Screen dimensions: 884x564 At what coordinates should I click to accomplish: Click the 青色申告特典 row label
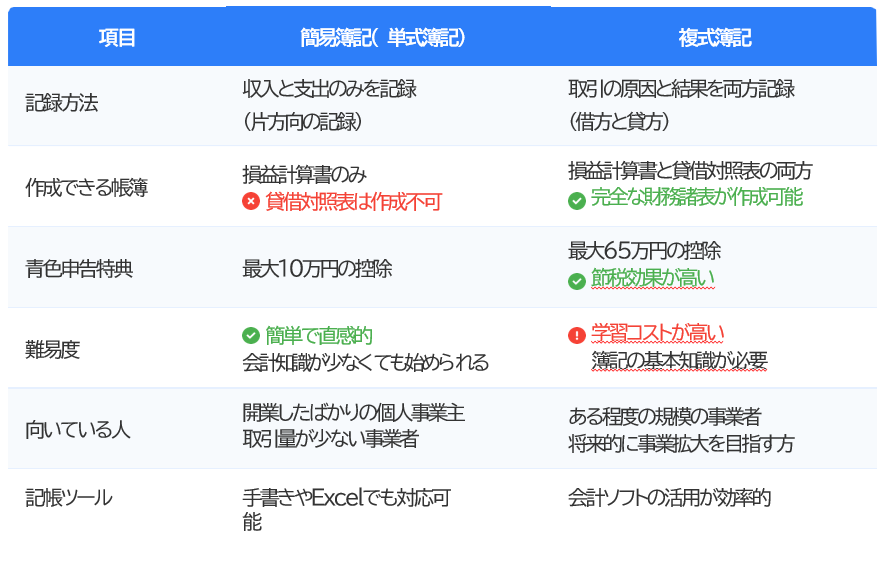tap(78, 268)
